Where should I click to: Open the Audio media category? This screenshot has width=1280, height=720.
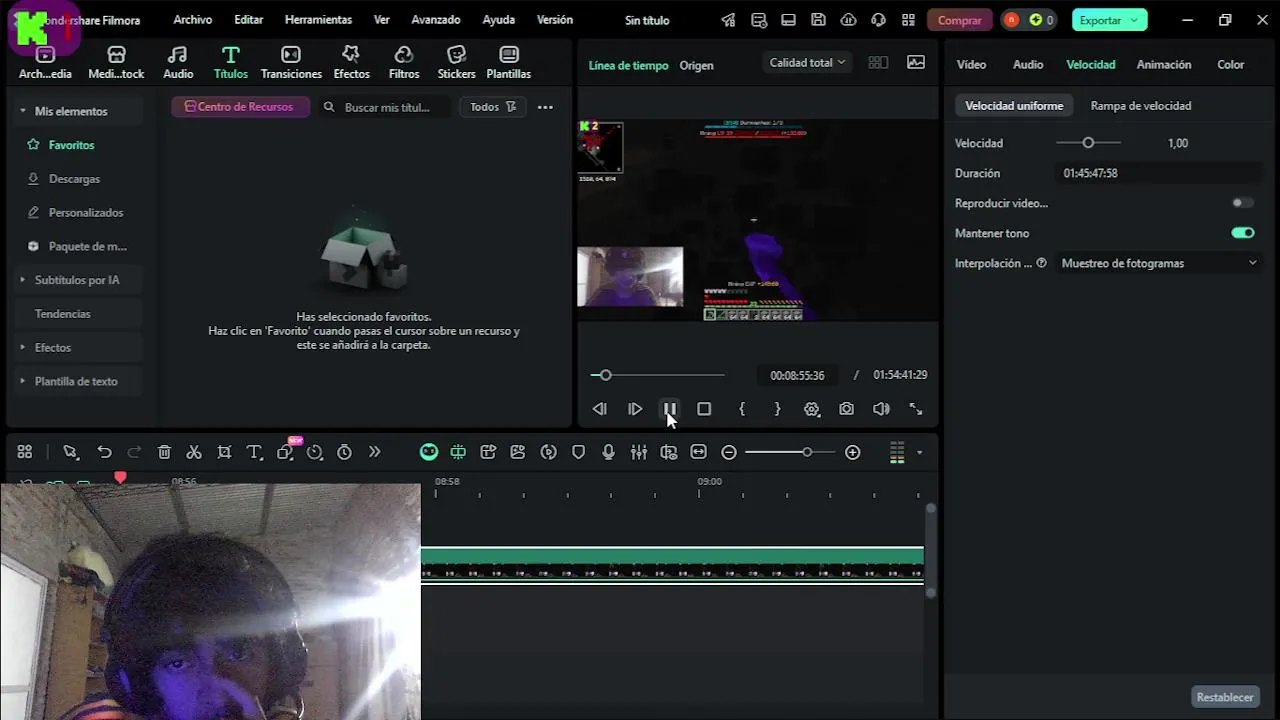point(178,62)
